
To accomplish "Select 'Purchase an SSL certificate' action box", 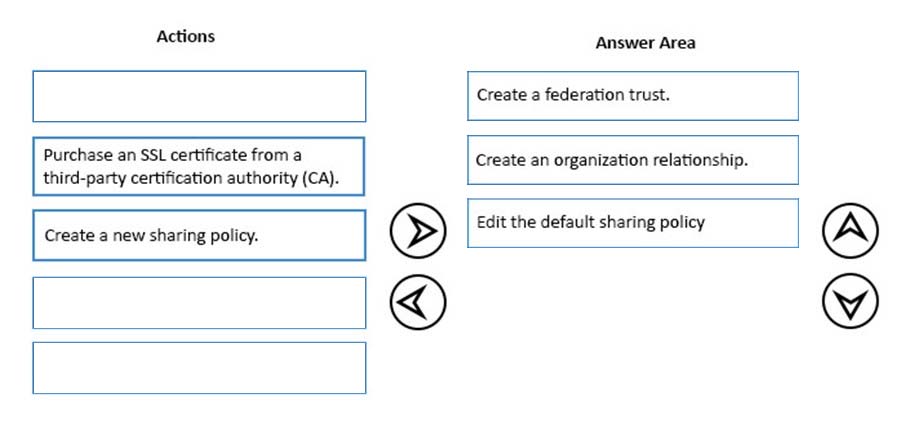I will (x=199, y=166).
